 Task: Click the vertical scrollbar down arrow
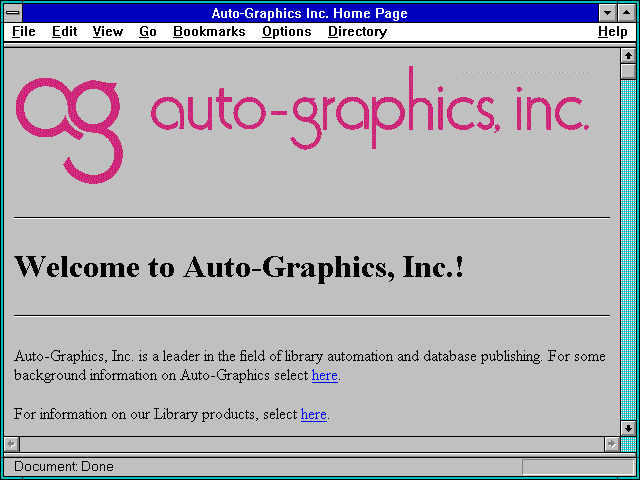pos(628,428)
